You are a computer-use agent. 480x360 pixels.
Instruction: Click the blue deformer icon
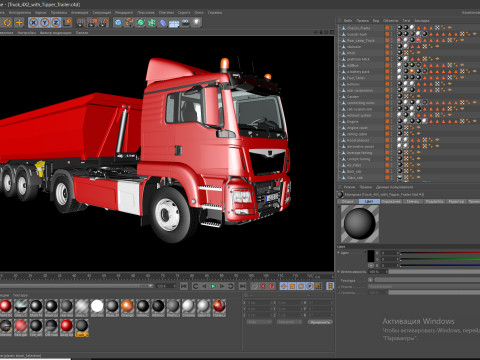[163, 23]
